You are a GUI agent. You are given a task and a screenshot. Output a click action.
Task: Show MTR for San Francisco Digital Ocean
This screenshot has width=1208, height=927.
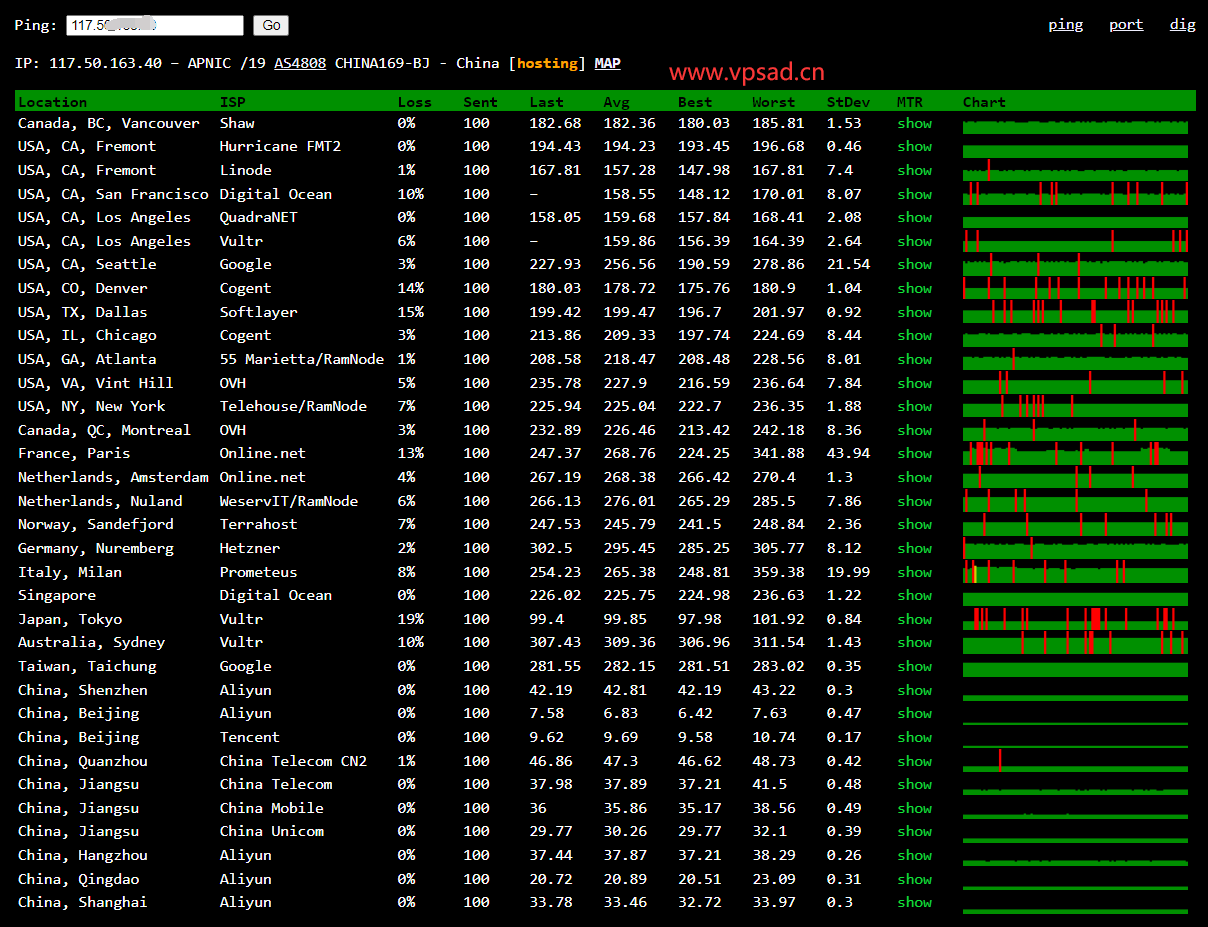click(914, 194)
